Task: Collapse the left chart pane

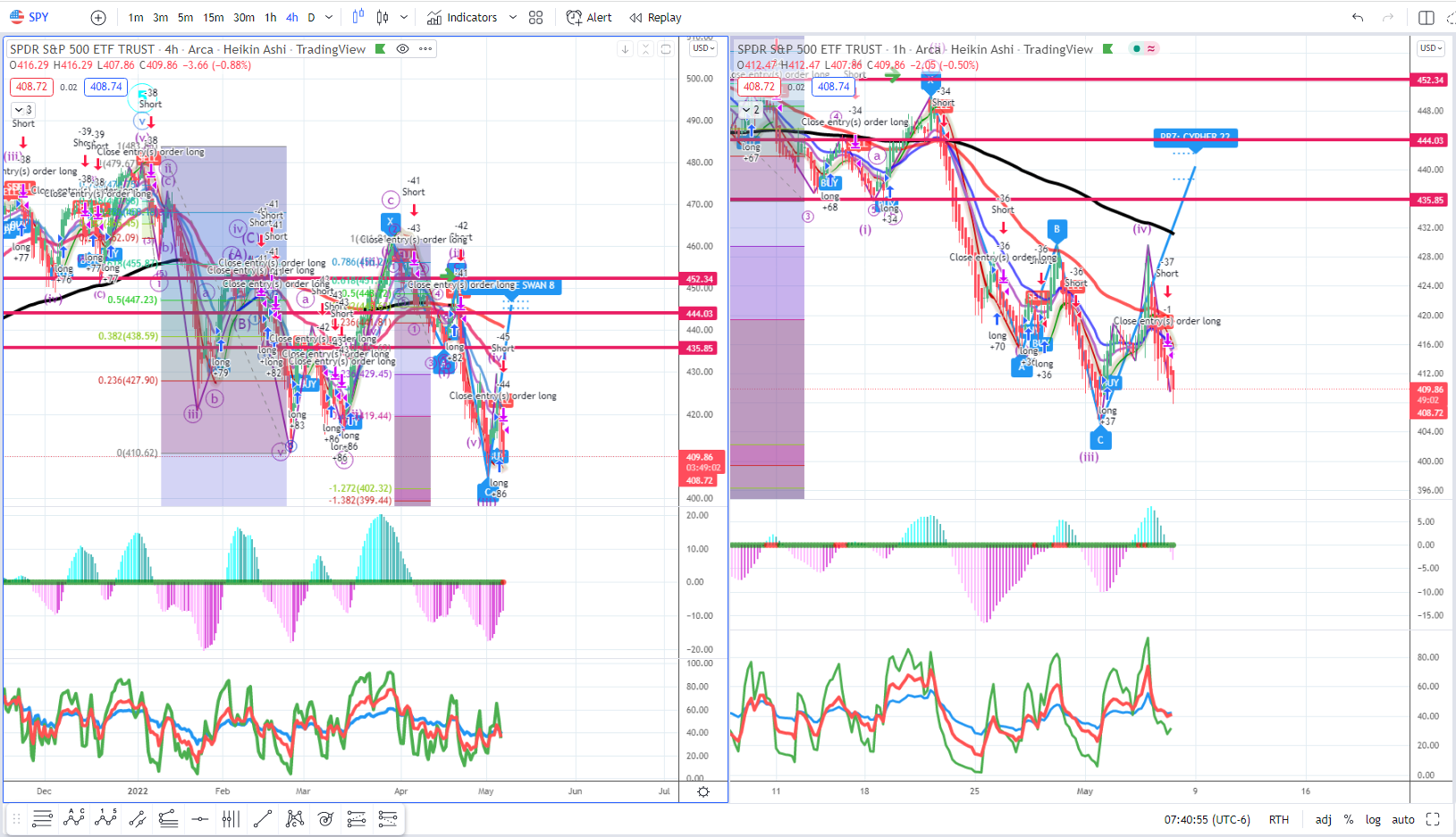Action: pyautogui.click(x=645, y=49)
